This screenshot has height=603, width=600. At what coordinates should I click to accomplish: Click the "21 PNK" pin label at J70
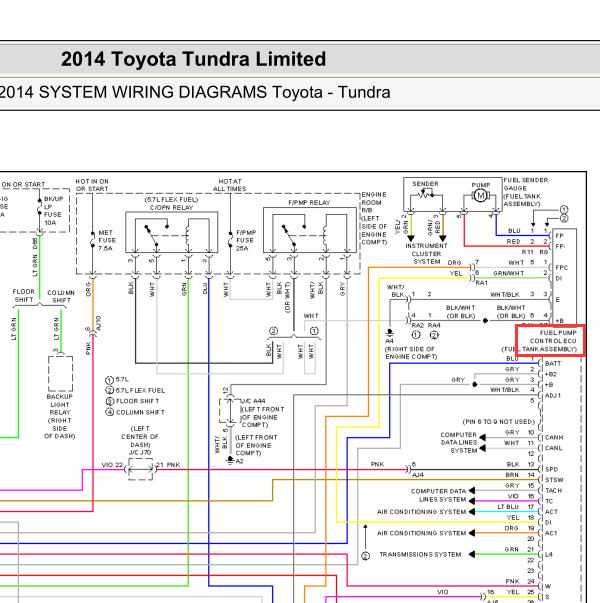coord(168,465)
